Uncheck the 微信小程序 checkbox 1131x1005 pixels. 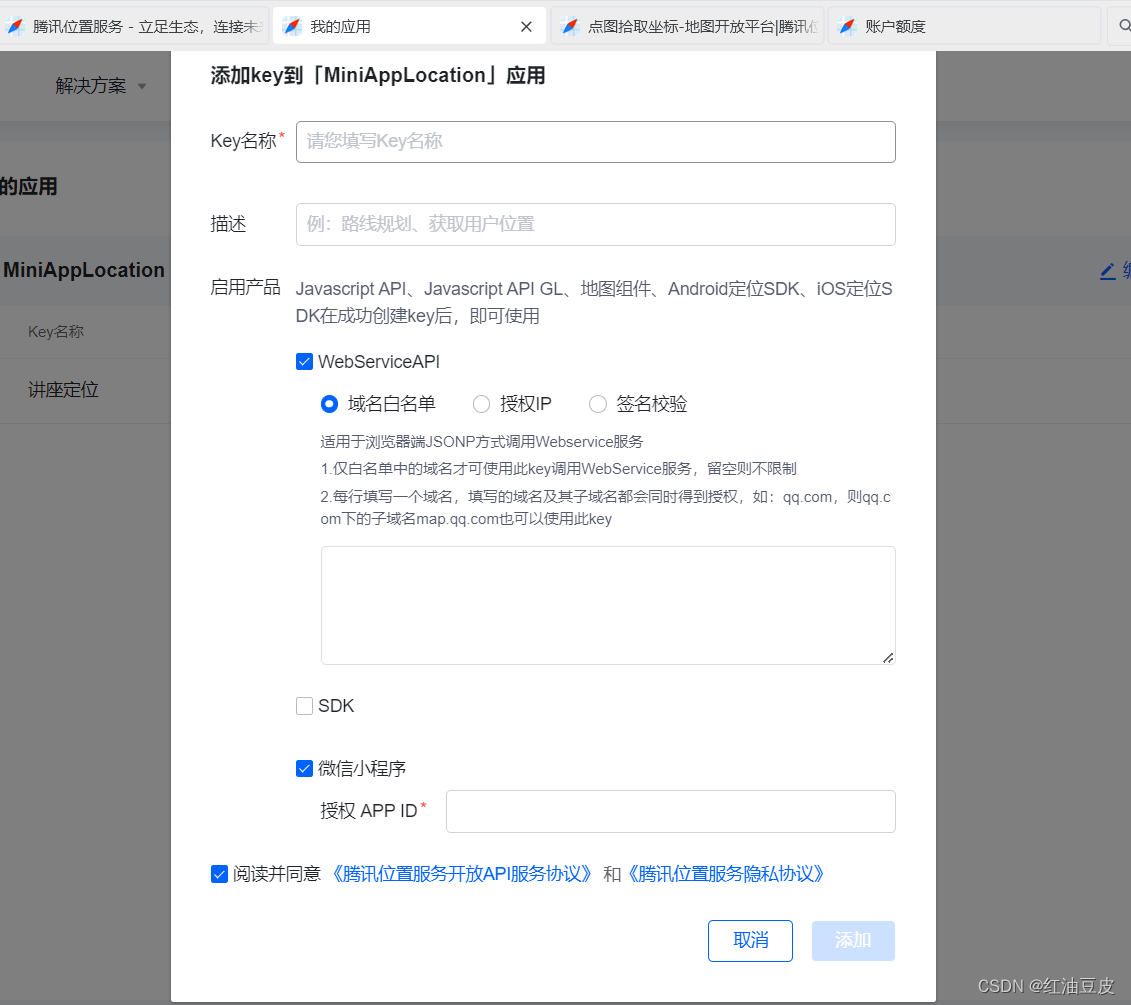(x=304, y=768)
